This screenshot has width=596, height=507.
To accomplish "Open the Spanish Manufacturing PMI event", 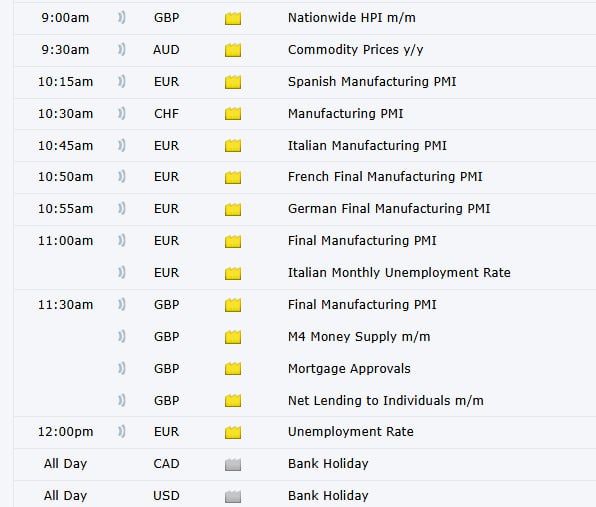I will 372,82.
